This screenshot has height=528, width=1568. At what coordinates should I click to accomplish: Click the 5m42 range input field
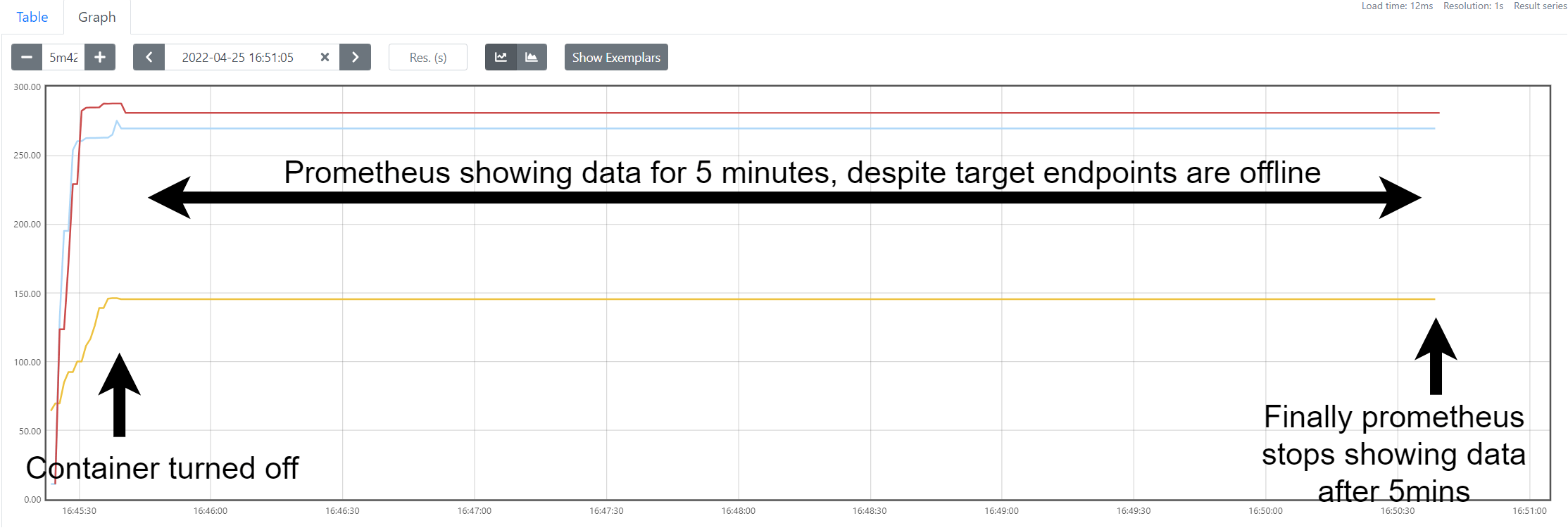click(63, 57)
